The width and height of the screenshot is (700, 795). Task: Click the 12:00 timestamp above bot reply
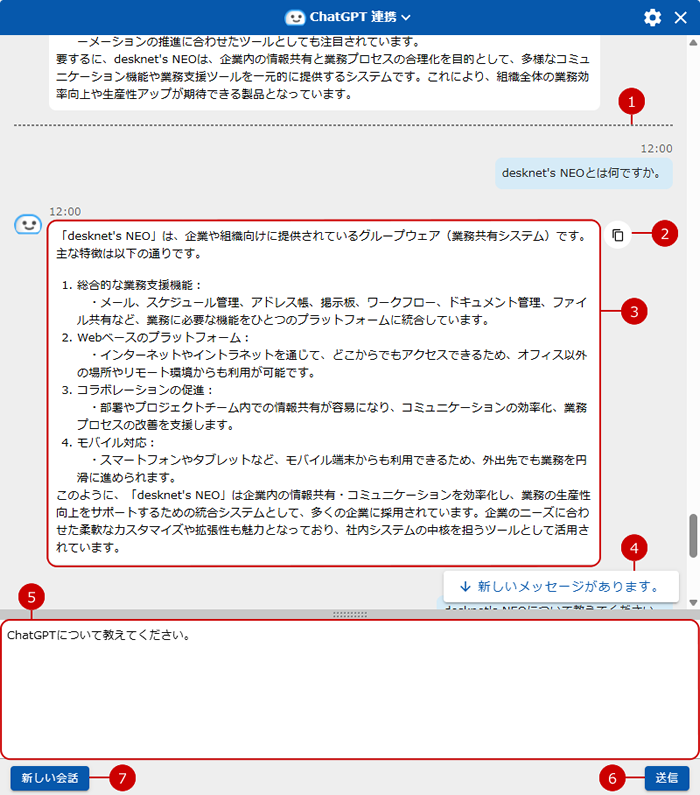65,211
